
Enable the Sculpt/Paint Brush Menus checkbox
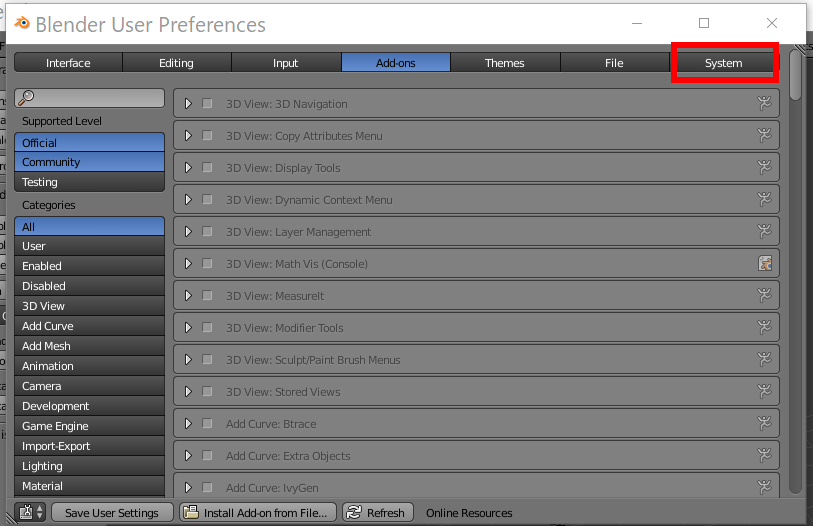point(207,359)
